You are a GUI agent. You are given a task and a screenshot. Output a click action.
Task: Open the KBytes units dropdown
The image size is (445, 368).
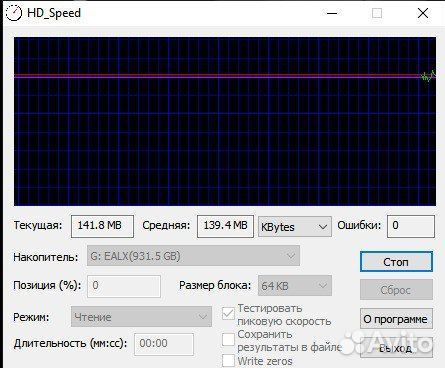click(295, 227)
